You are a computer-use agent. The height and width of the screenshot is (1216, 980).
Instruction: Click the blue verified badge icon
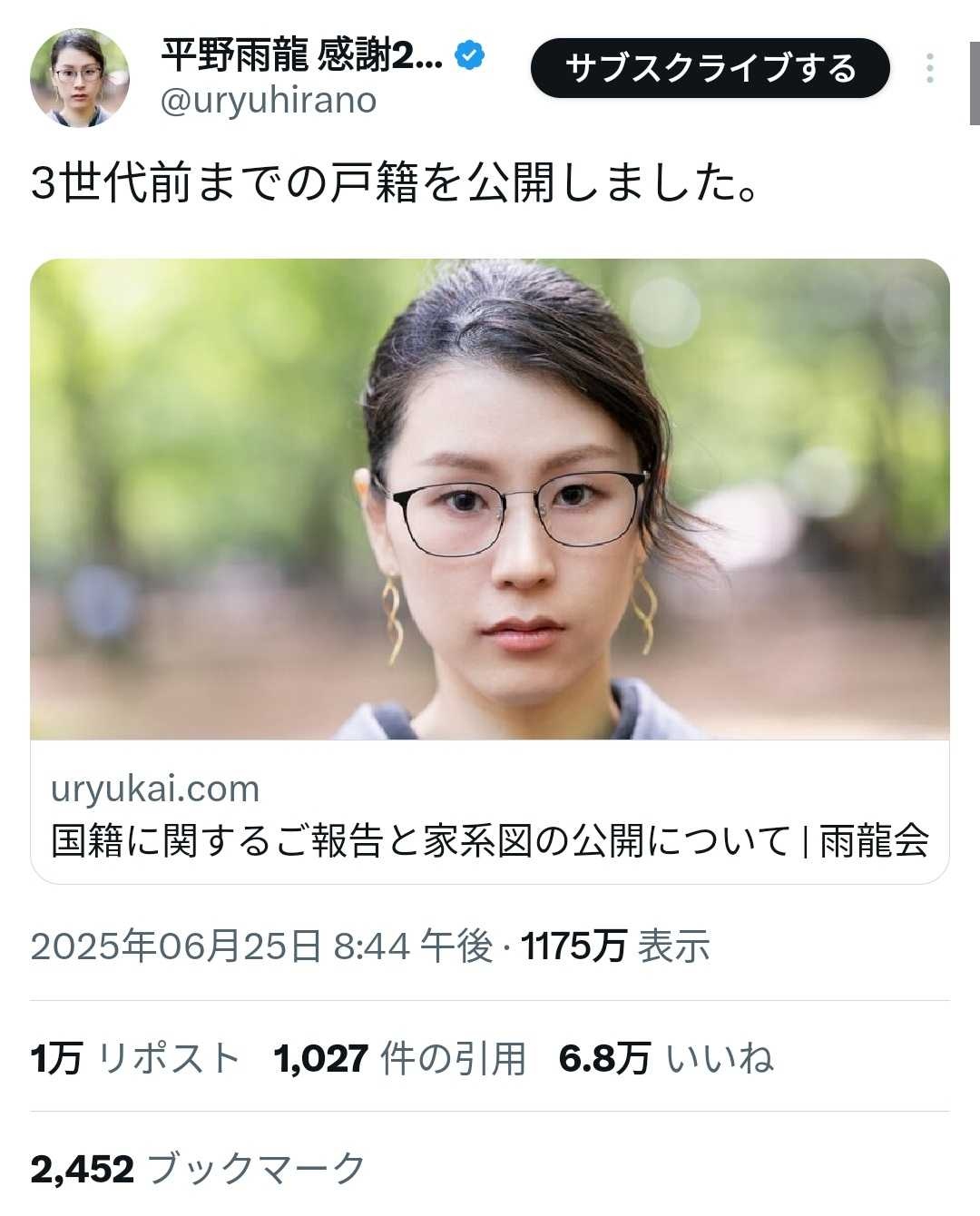(469, 56)
